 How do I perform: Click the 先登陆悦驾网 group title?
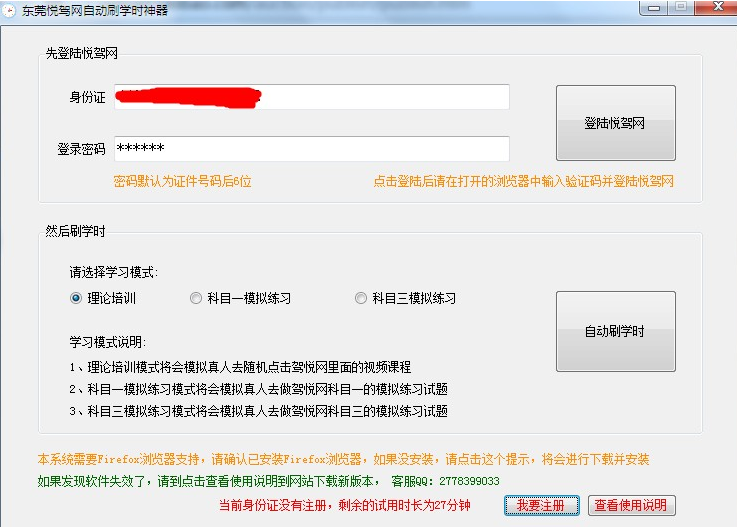coord(81,53)
